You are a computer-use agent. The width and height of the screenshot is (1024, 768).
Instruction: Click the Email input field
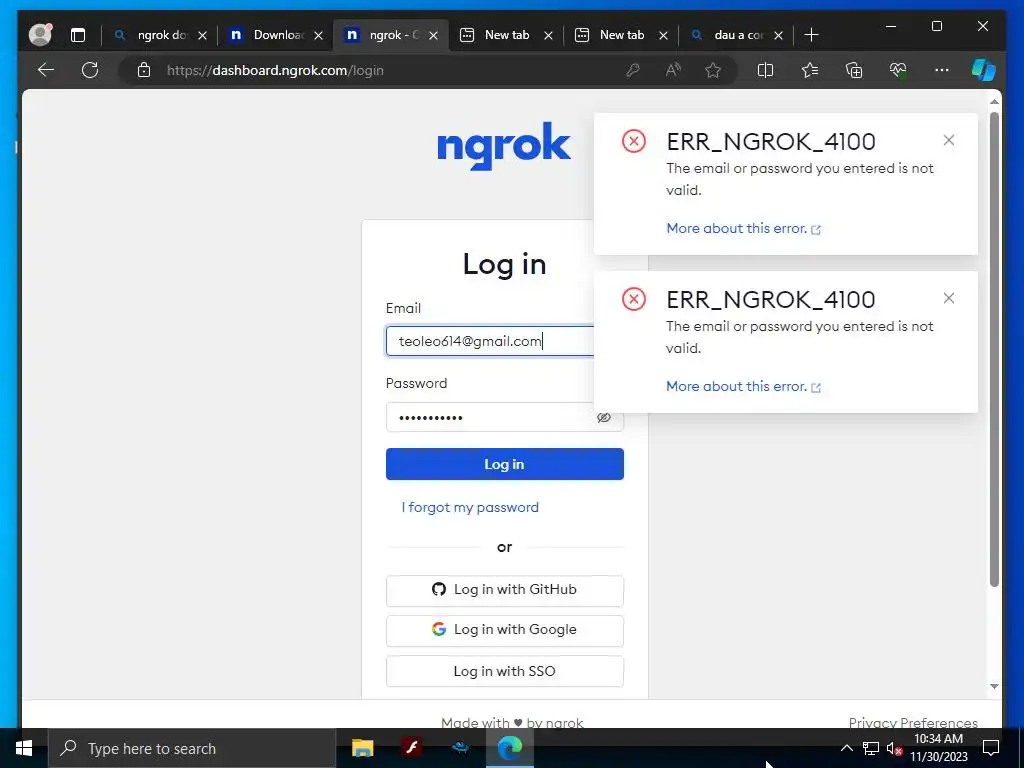tap(490, 342)
